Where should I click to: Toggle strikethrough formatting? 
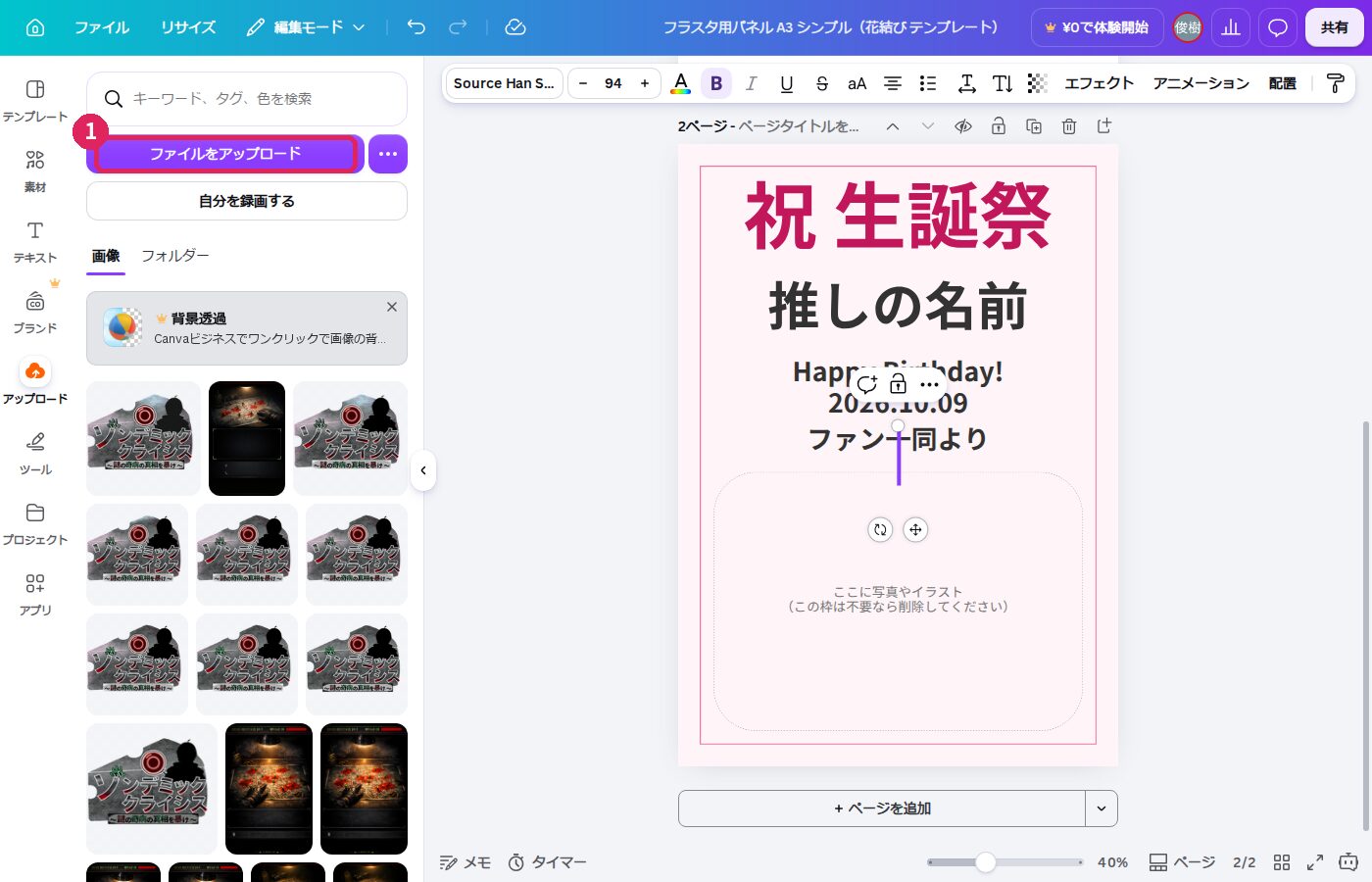point(822,83)
